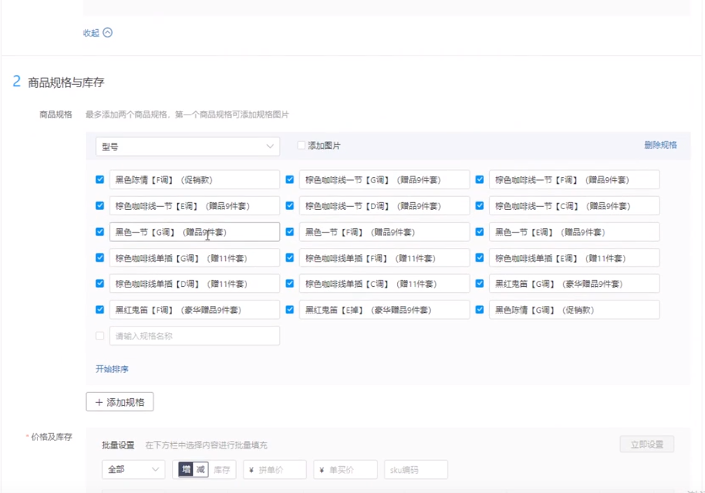Deselect 棕色咖啡线单插【F调】 checkbox
705x493 pixels.
click(x=290, y=258)
